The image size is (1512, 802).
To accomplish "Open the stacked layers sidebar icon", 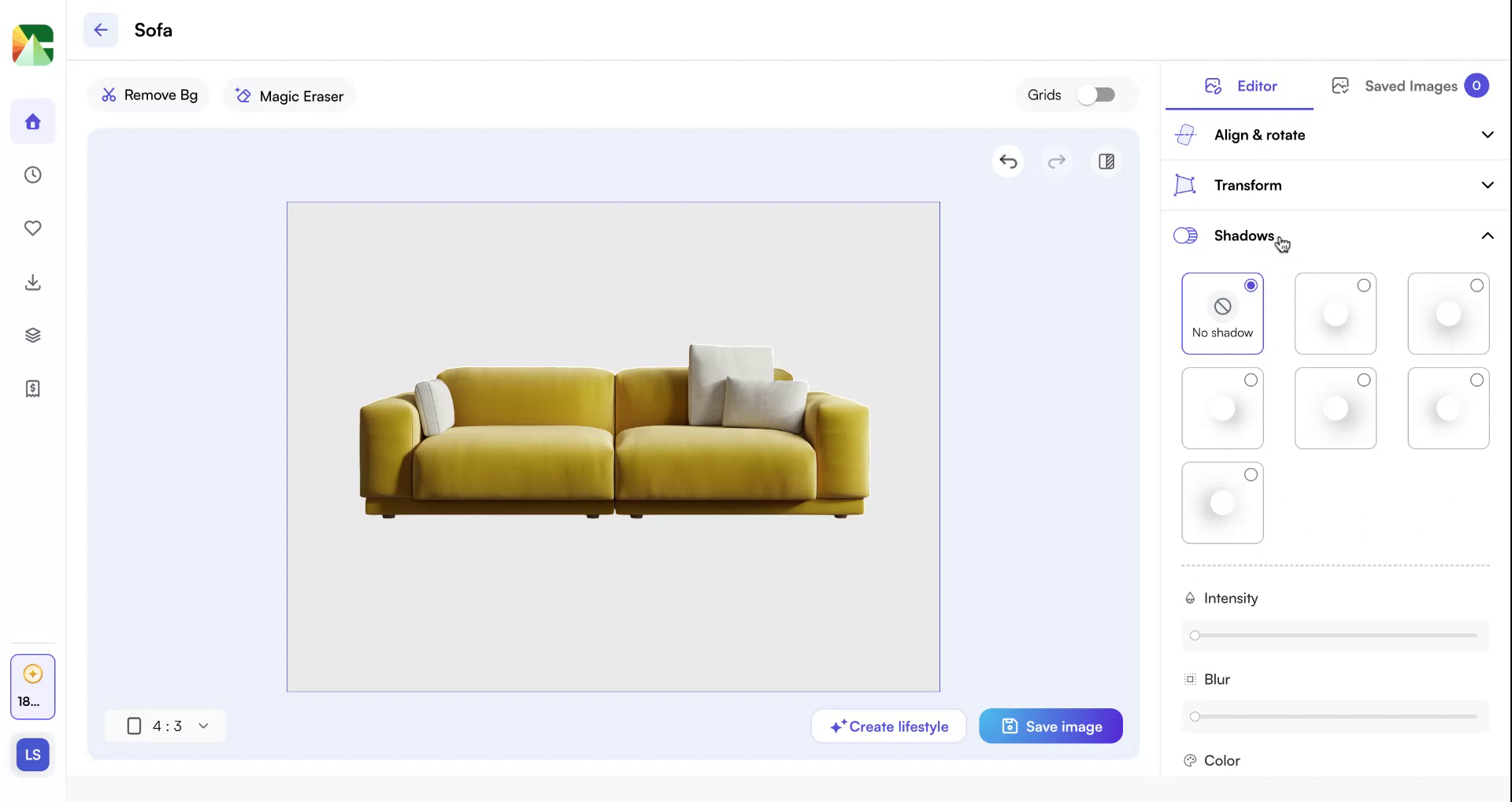I will 32,334.
